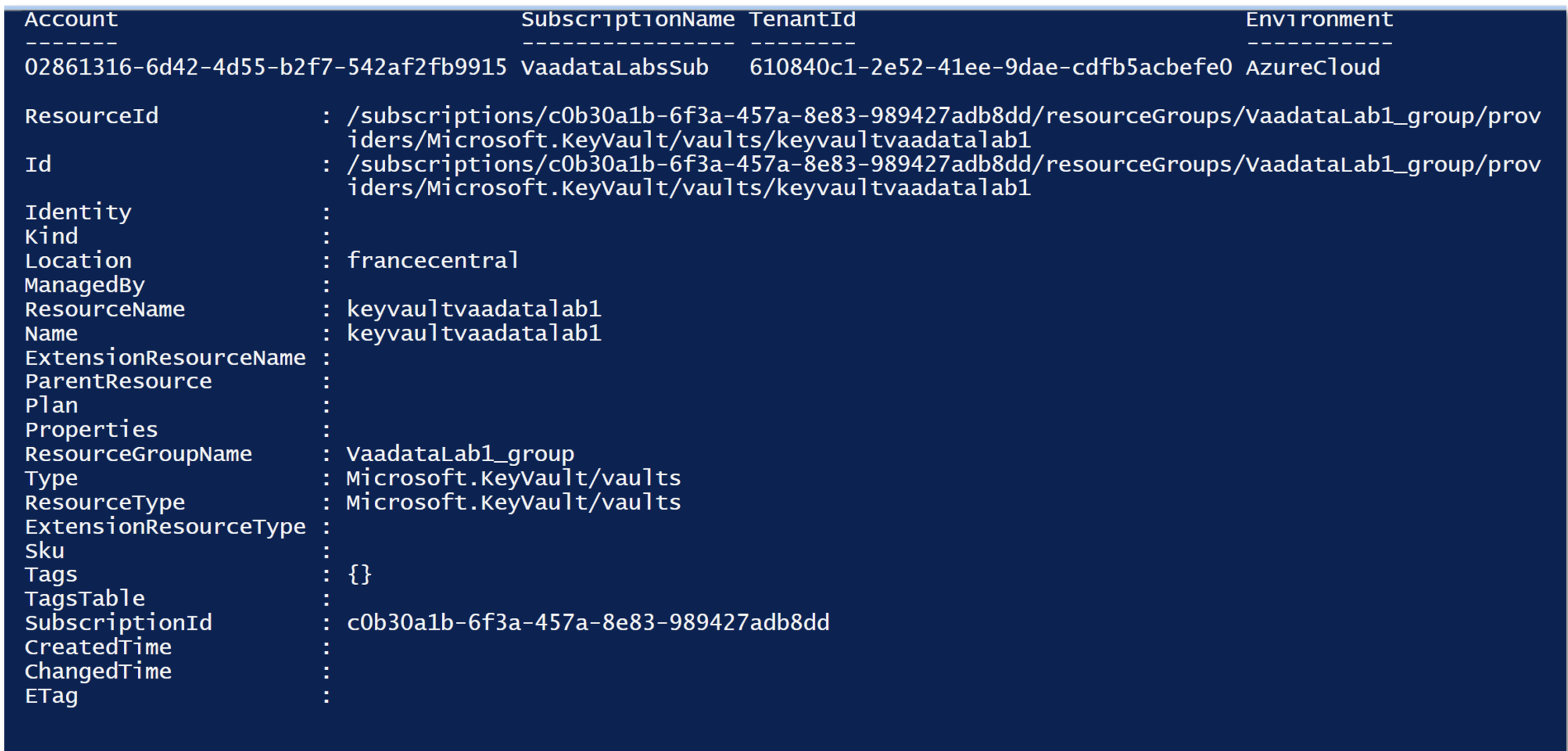Click the empty braces Tags value
The image size is (1568, 751).
click(x=360, y=575)
